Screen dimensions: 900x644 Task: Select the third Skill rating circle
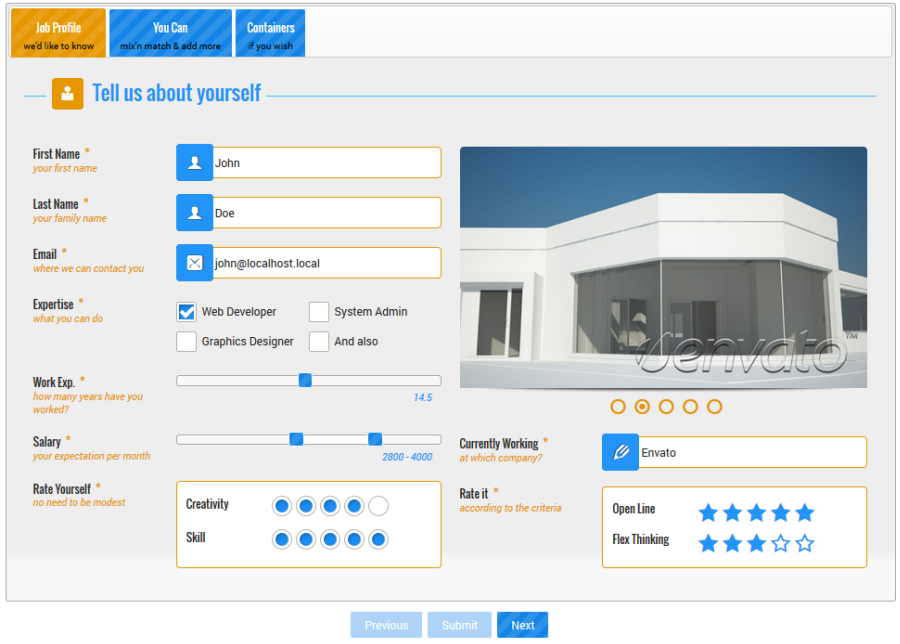click(330, 540)
